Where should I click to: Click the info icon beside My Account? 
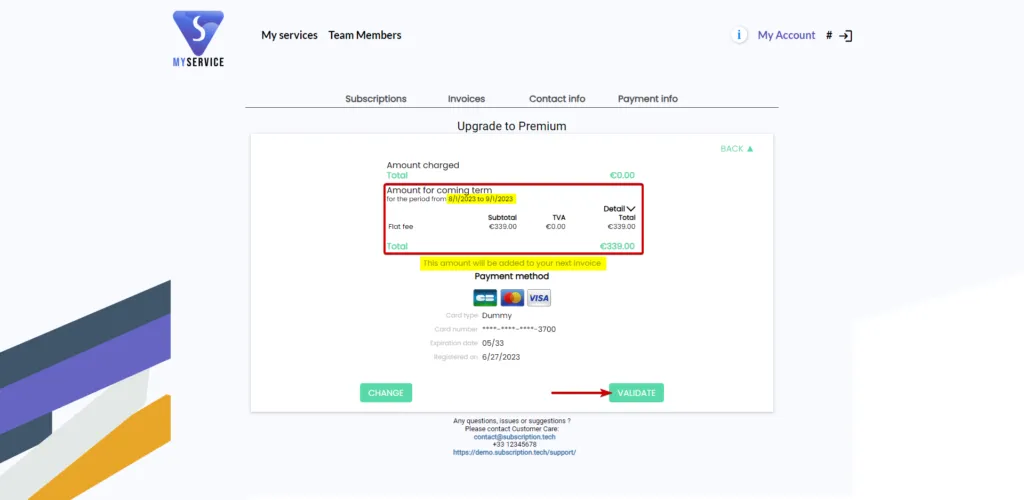click(x=739, y=35)
